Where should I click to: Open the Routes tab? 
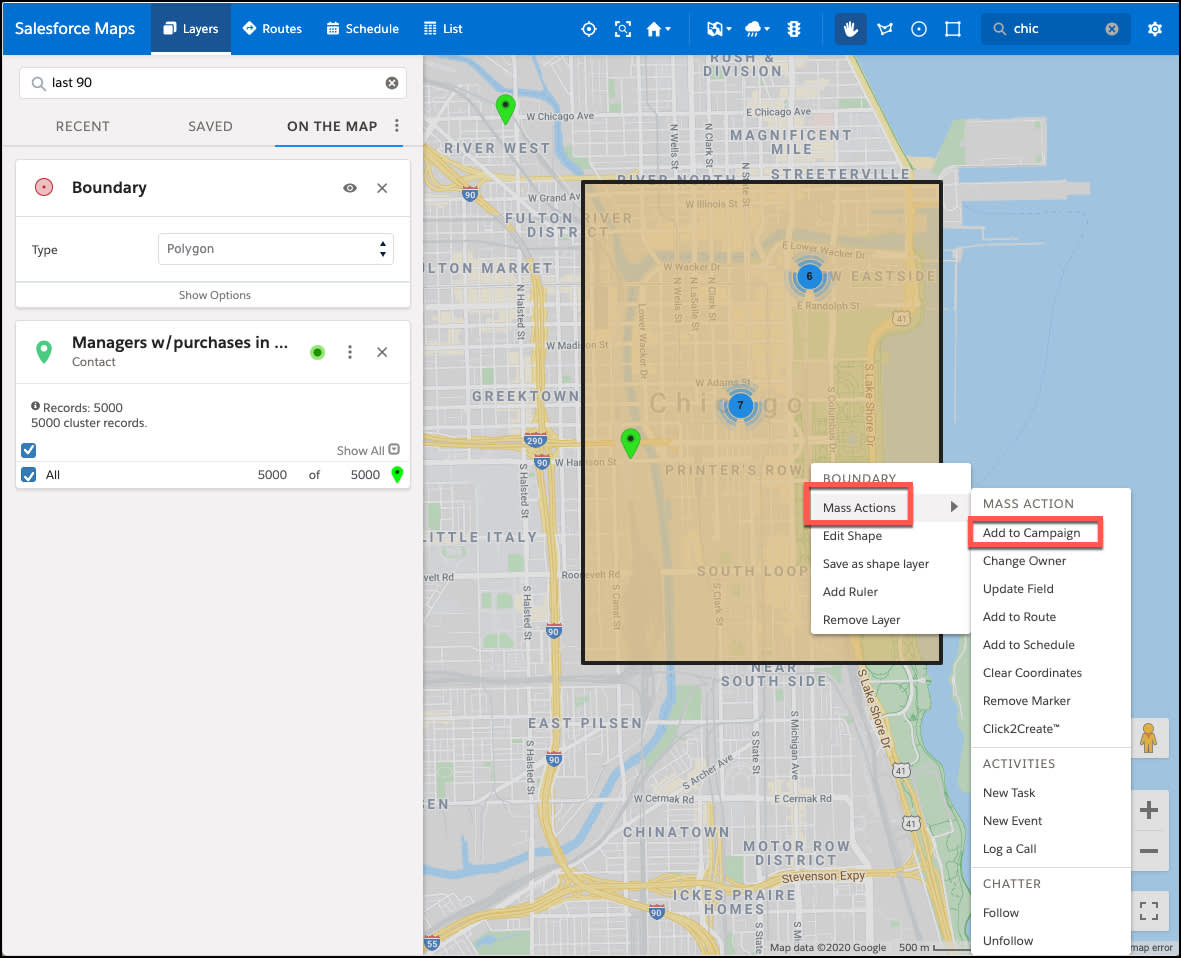[x=272, y=29]
